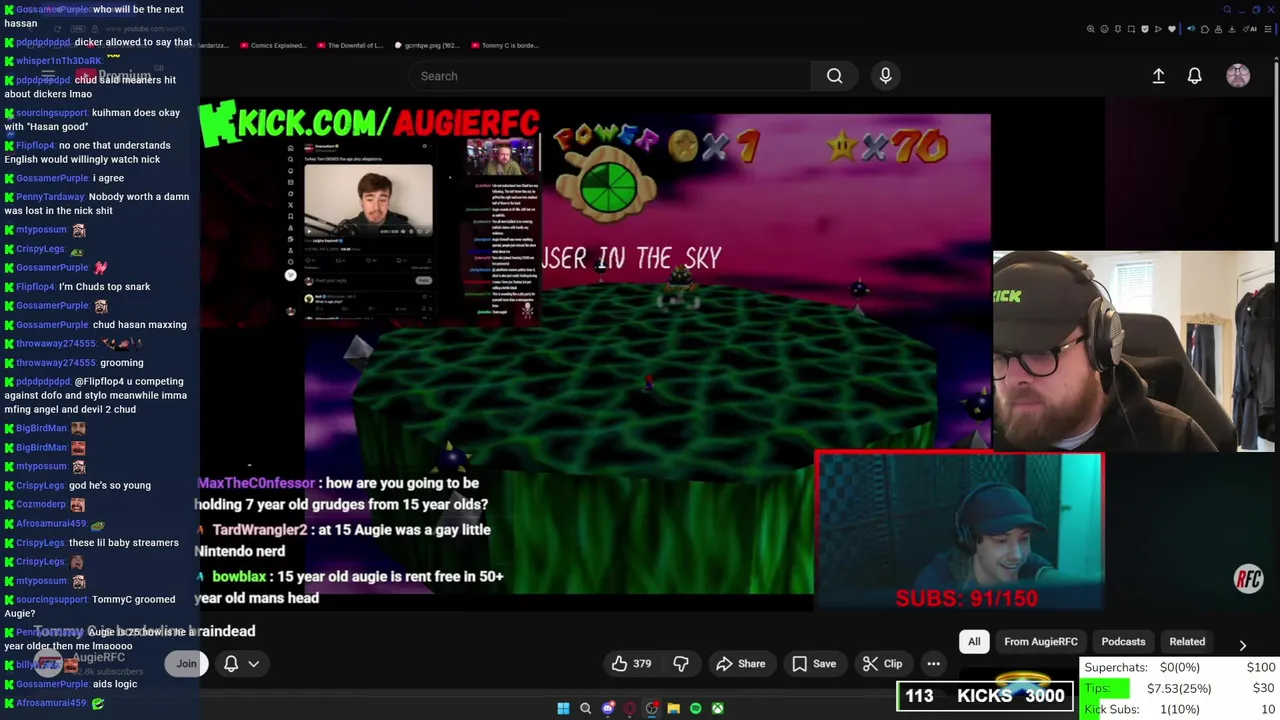Open the YouTube upload/create icon
The height and width of the screenshot is (720, 1280).
click(x=1158, y=76)
